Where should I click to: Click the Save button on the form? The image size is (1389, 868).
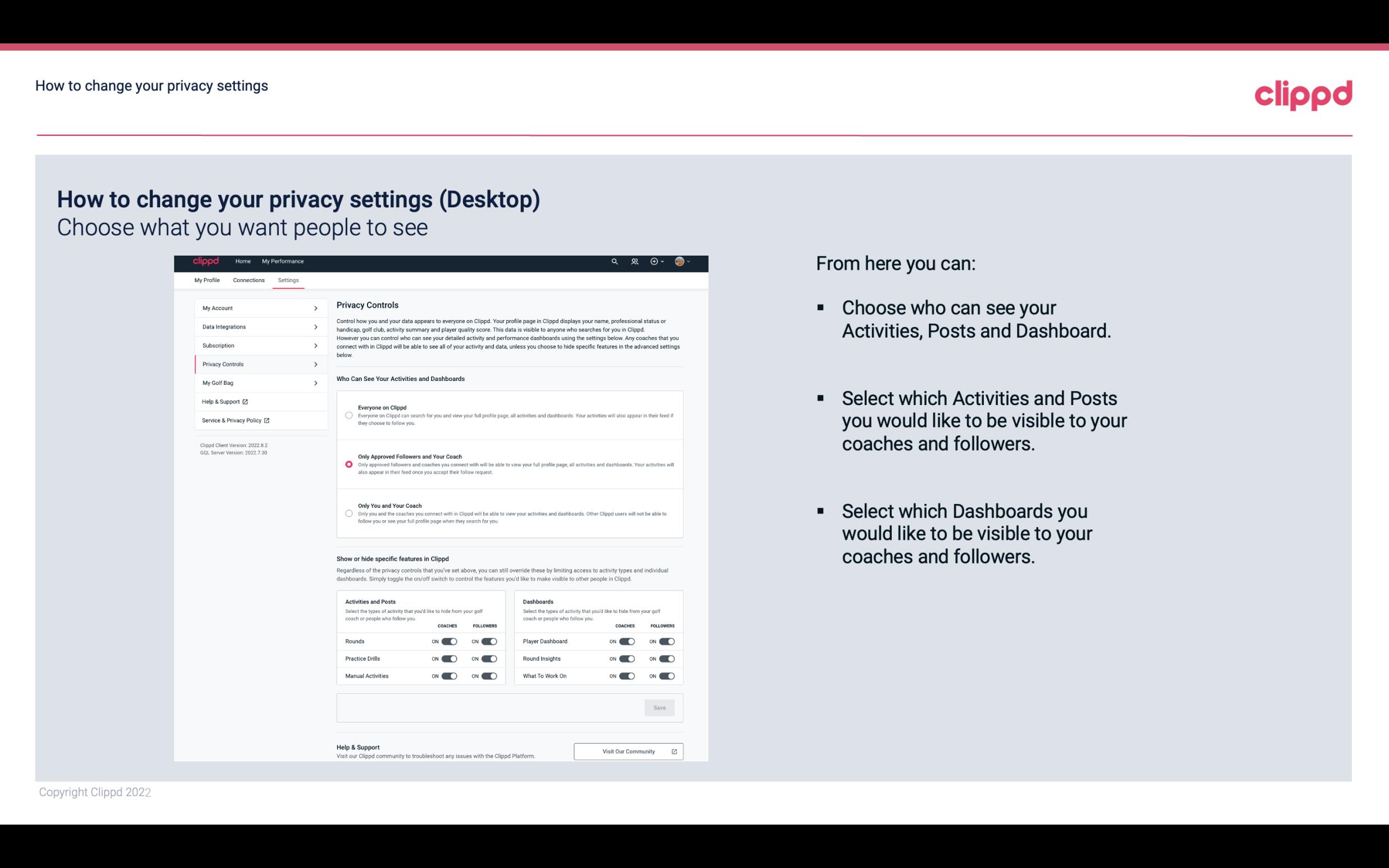[659, 708]
